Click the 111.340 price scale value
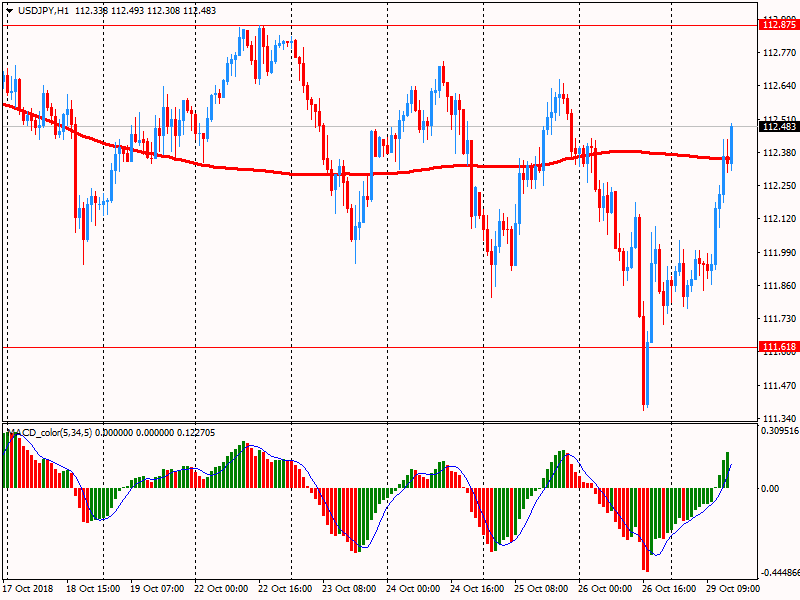The height and width of the screenshot is (600, 800). (779, 419)
